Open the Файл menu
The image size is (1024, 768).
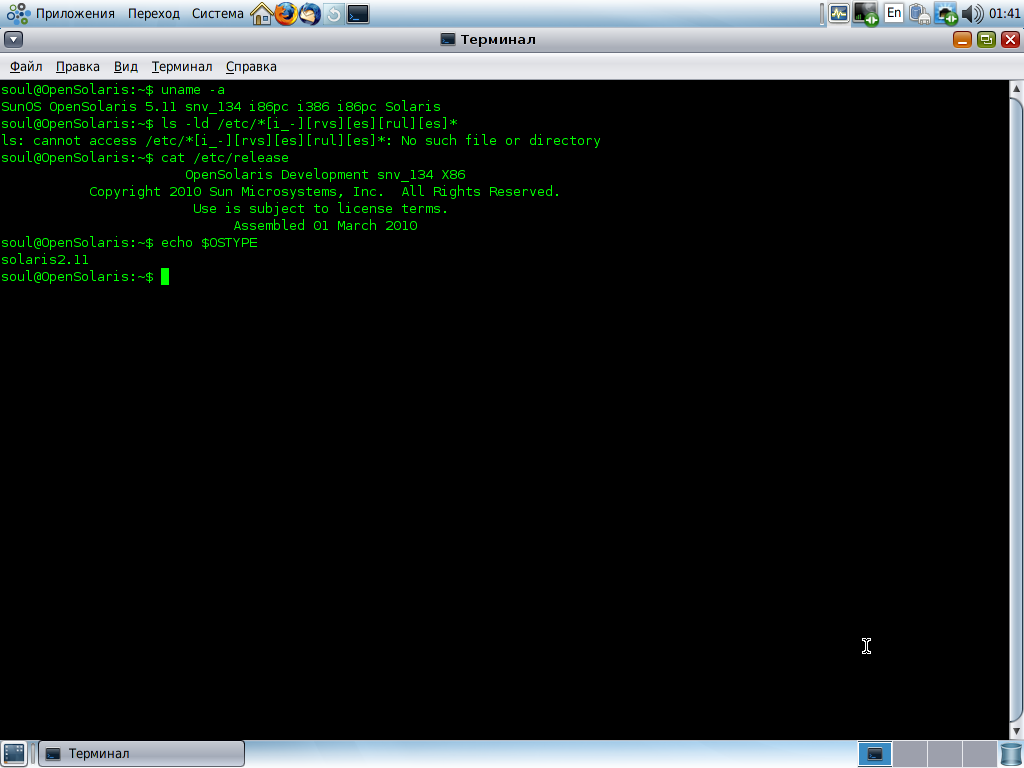26,67
